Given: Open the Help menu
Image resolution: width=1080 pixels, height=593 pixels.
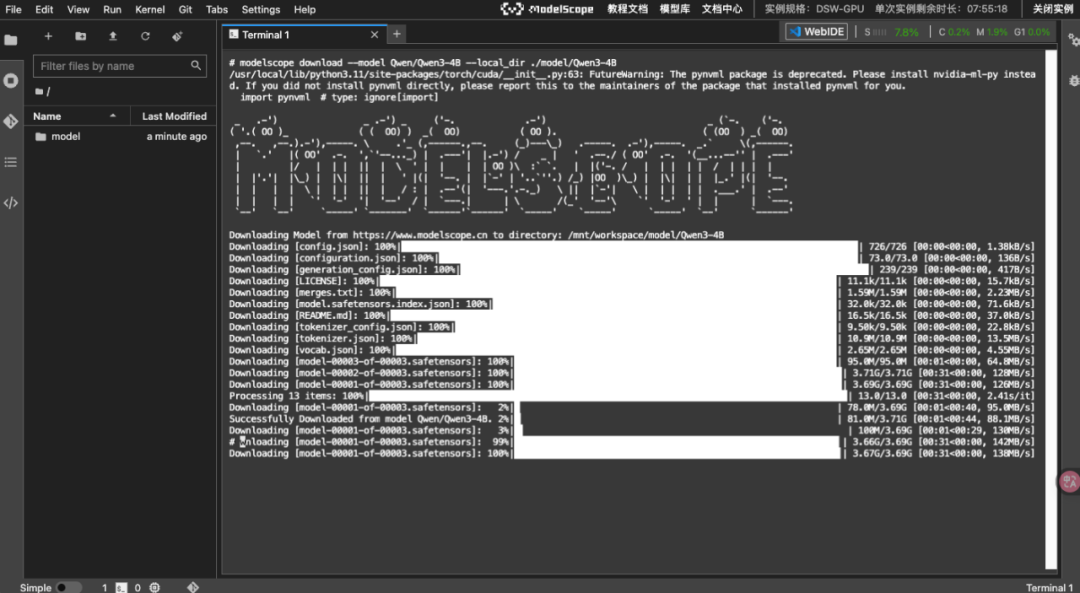Looking at the screenshot, I should point(304,10).
